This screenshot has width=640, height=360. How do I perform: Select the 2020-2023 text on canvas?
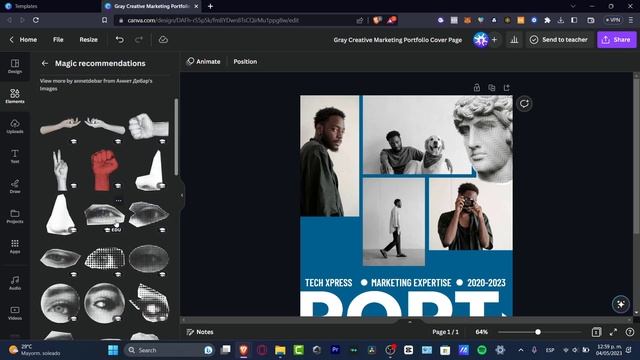pos(487,282)
